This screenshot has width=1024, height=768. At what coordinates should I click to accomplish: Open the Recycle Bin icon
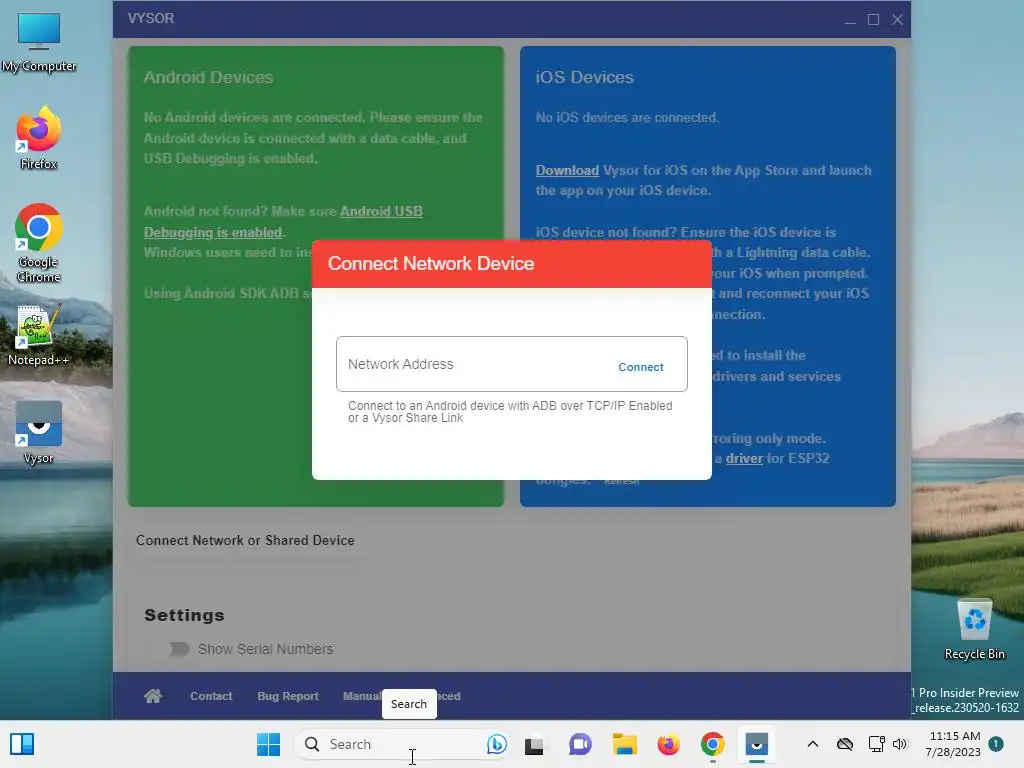974,630
